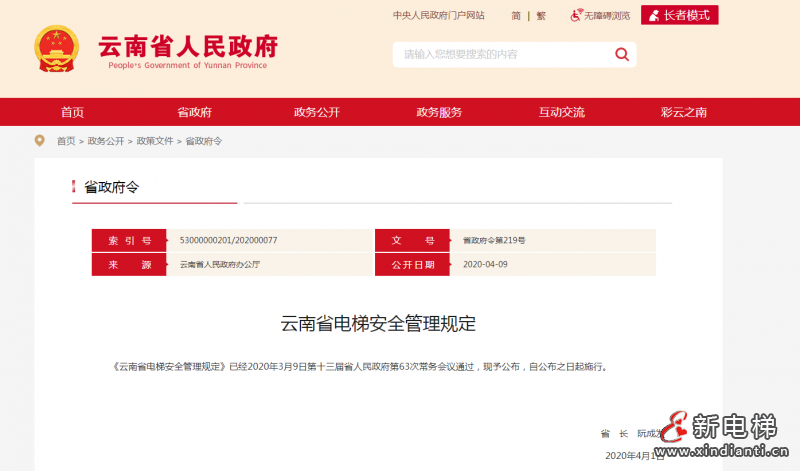Click the 索引号 label cell
Viewport: 800px width, 471px height.
point(129,240)
